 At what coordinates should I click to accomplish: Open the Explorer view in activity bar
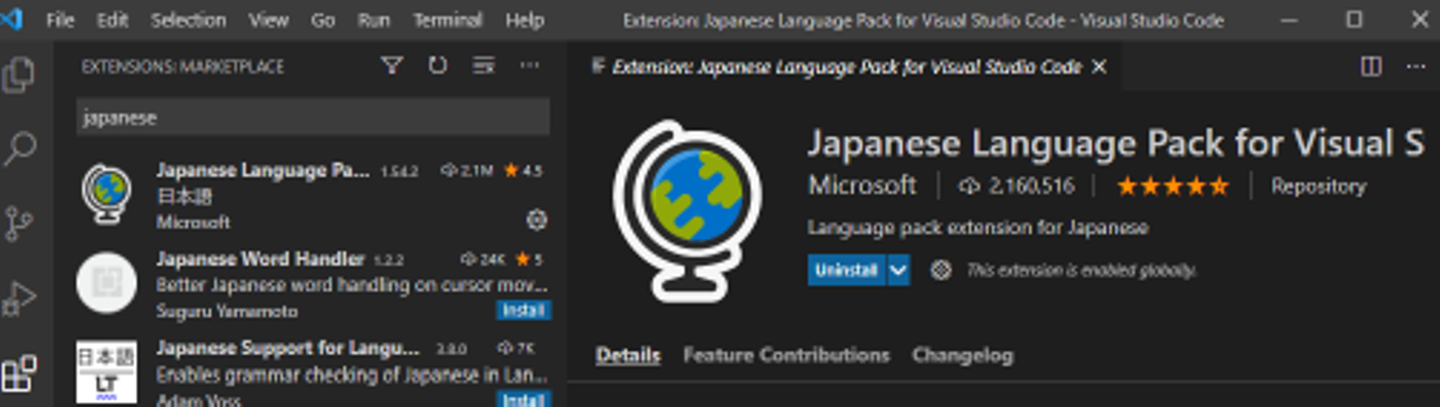(x=18, y=75)
